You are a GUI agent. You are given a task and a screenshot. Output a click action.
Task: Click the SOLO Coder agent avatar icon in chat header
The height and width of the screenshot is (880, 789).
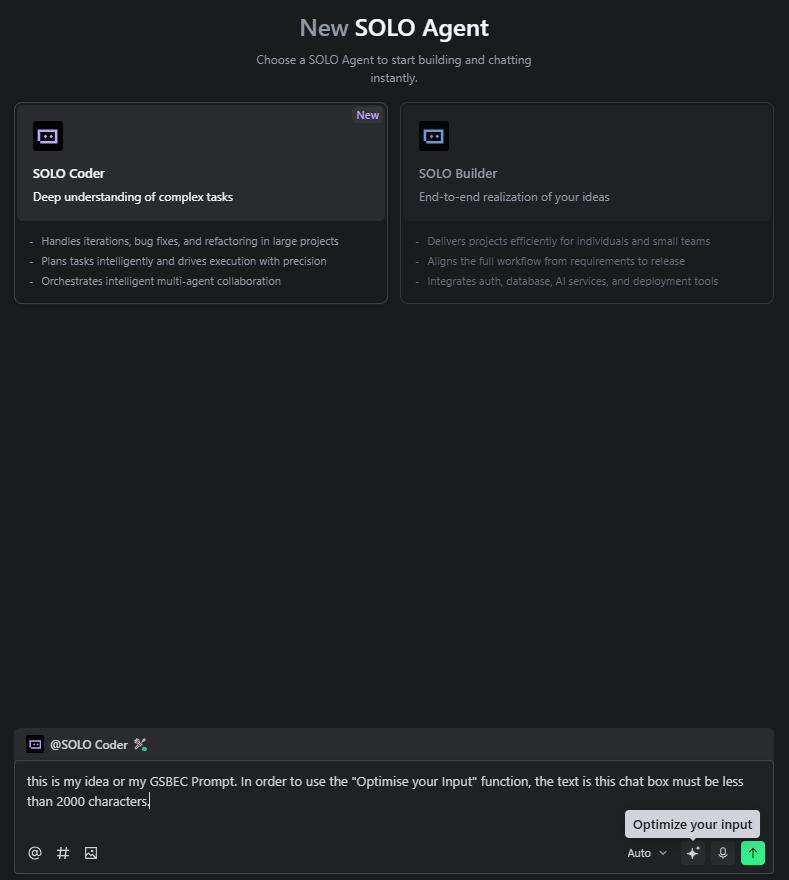click(x=35, y=744)
